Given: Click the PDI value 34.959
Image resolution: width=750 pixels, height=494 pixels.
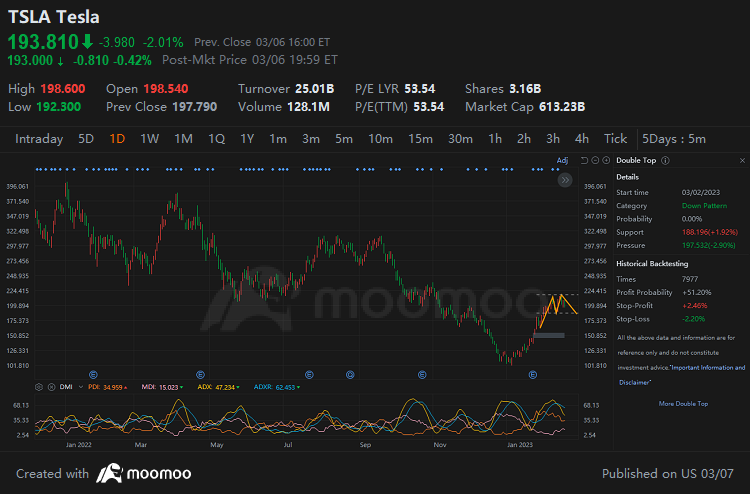Looking at the screenshot, I should click(x=113, y=387).
